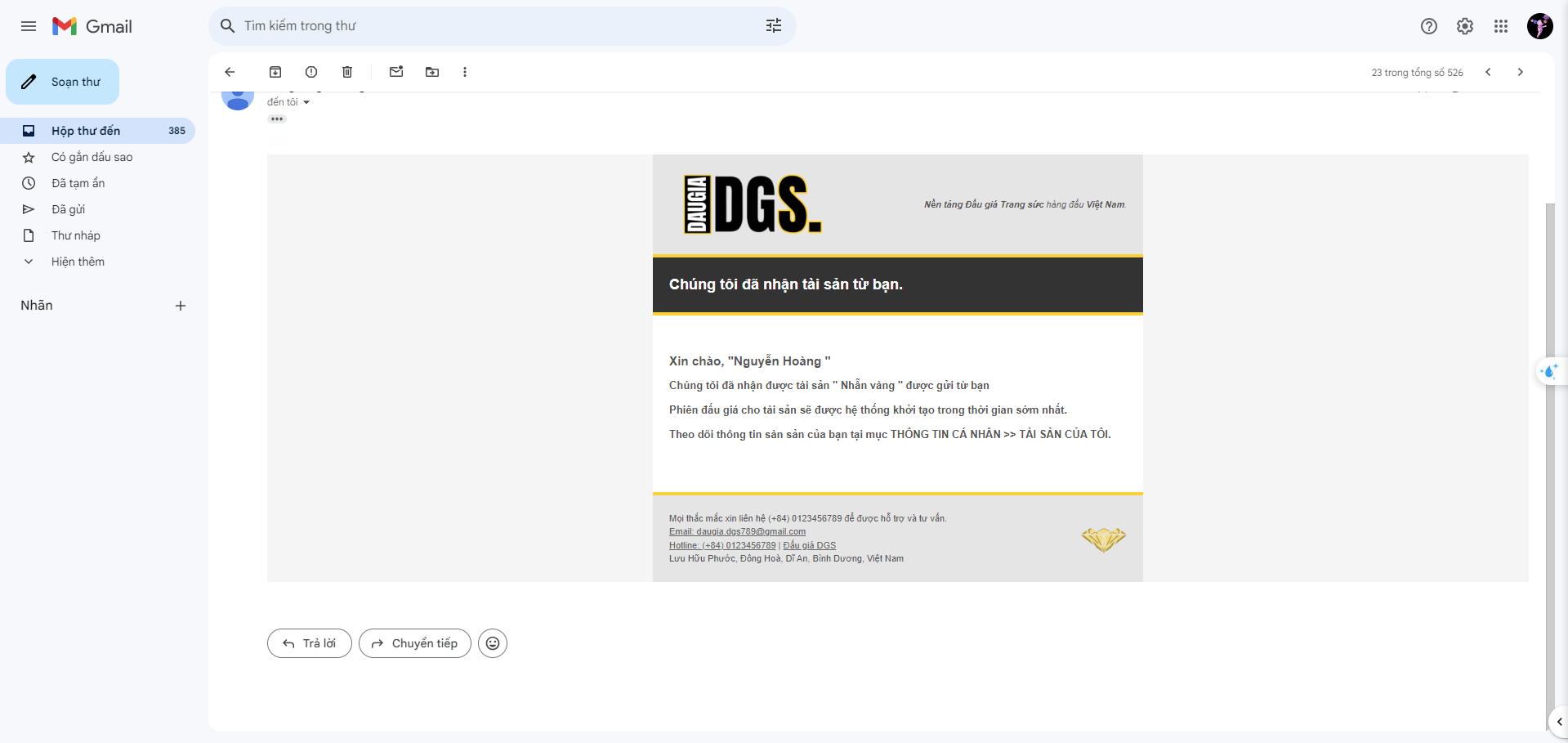Show side panel chevron at bottom right
The image size is (1568, 743).
click(1559, 722)
